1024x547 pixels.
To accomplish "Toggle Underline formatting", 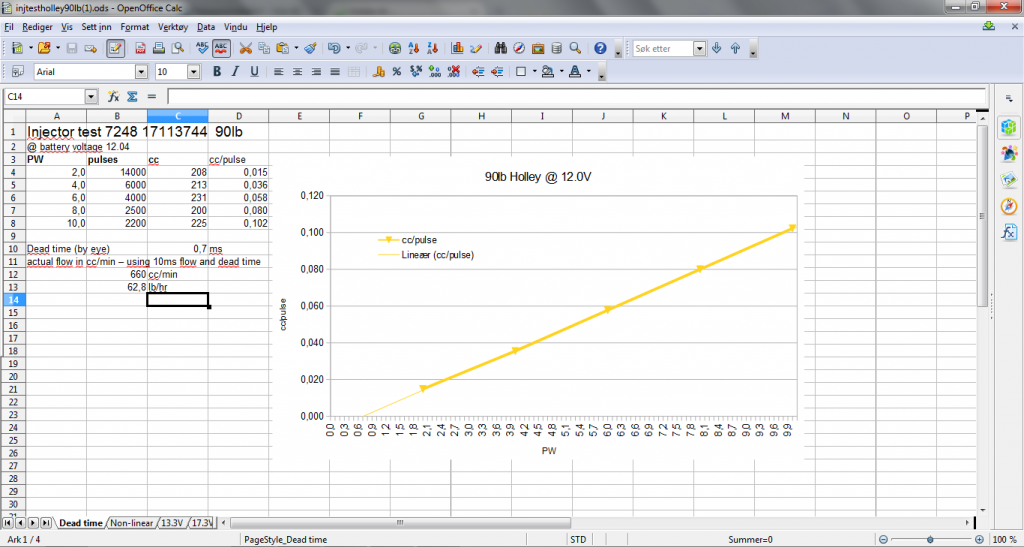I will coord(254,72).
